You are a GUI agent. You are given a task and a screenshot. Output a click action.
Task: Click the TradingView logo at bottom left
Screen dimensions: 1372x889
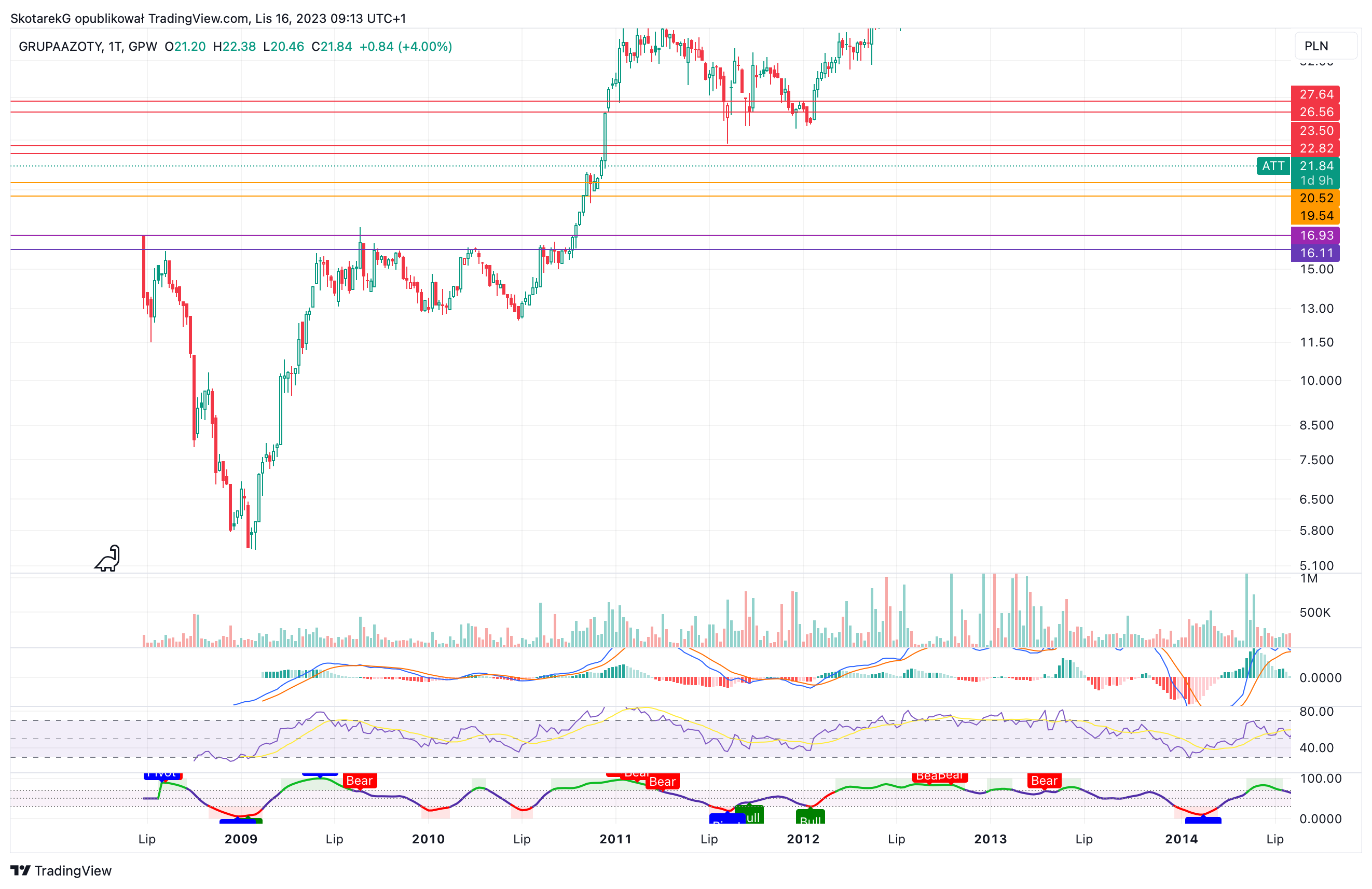point(61,870)
